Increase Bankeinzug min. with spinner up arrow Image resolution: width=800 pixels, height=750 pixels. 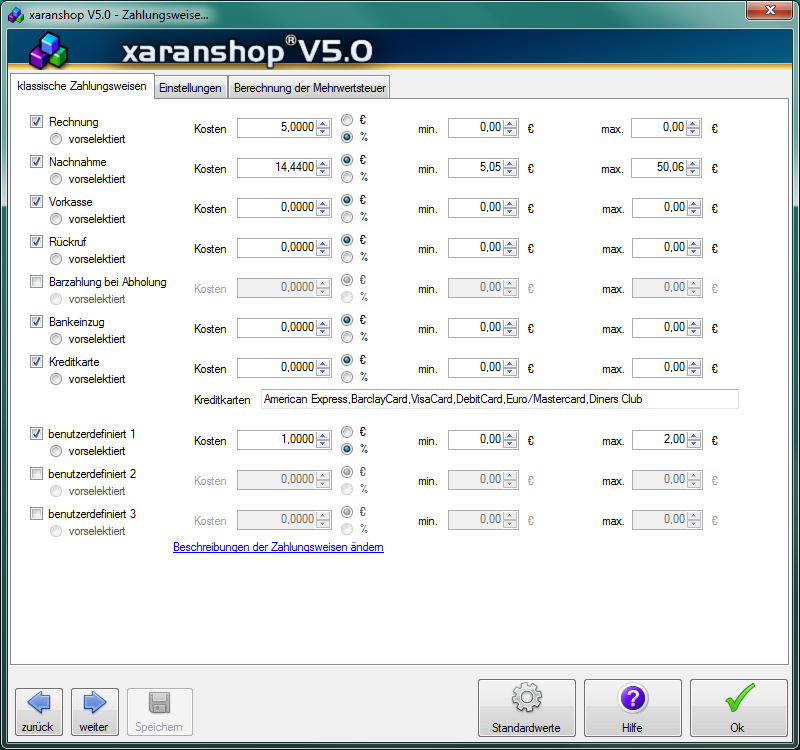(x=510, y=323)
